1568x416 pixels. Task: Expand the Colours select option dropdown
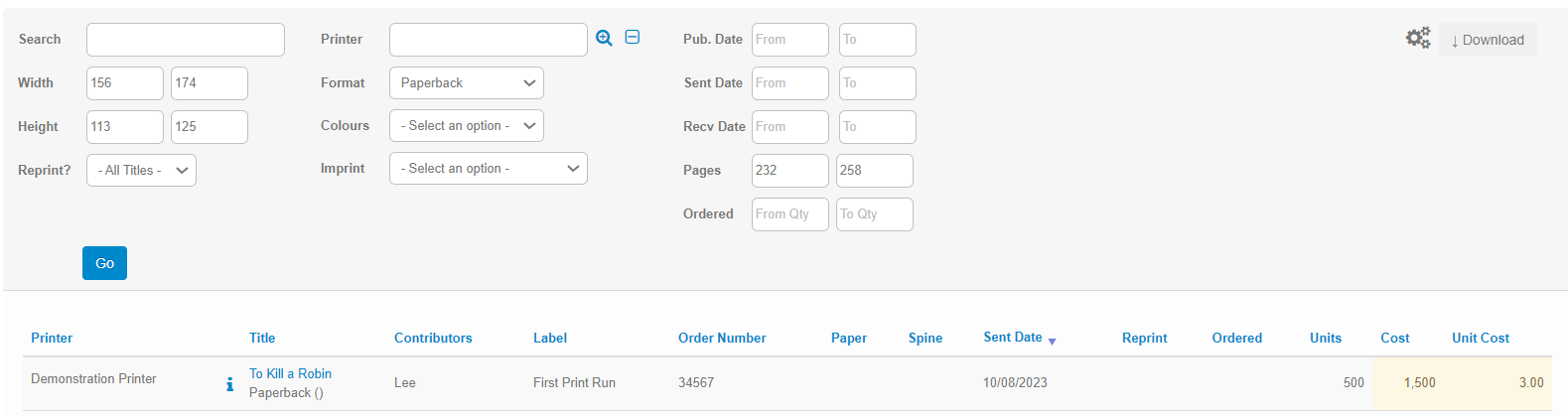point(466,126)
